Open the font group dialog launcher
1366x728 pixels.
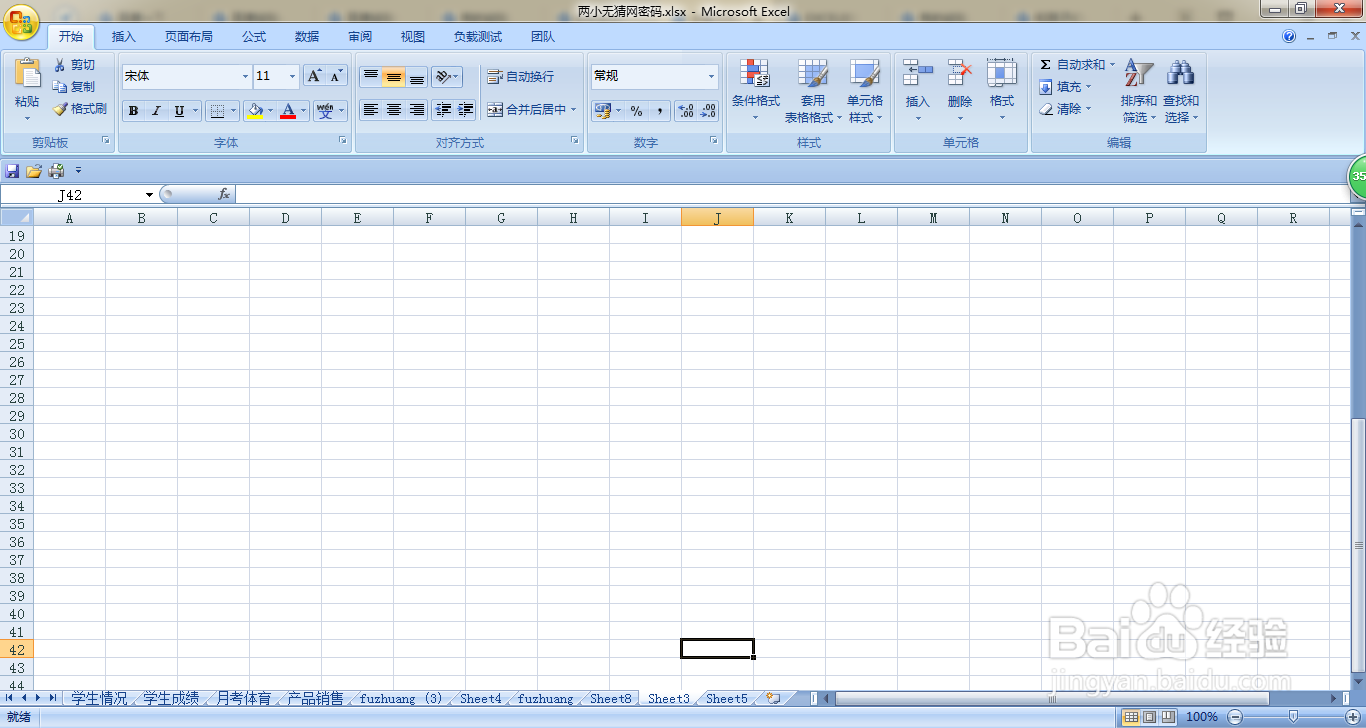pos(343,141)
